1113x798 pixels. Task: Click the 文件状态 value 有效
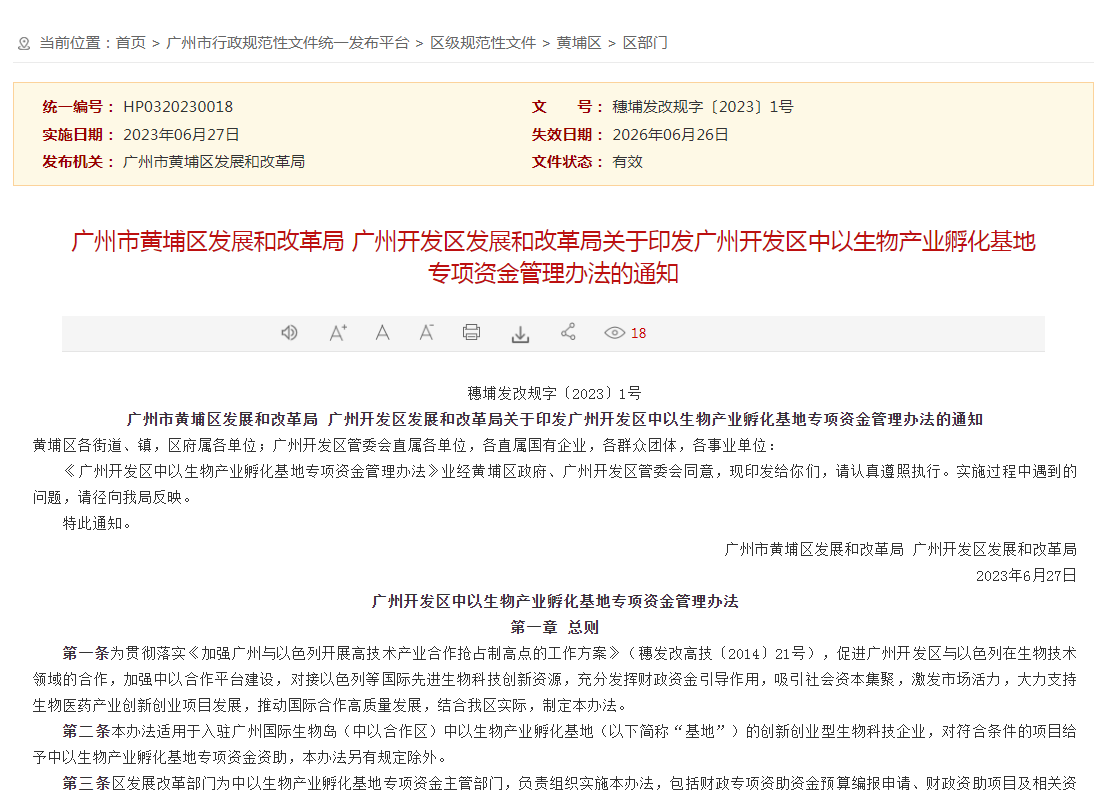pyautogui.click(x=627, y=161)
